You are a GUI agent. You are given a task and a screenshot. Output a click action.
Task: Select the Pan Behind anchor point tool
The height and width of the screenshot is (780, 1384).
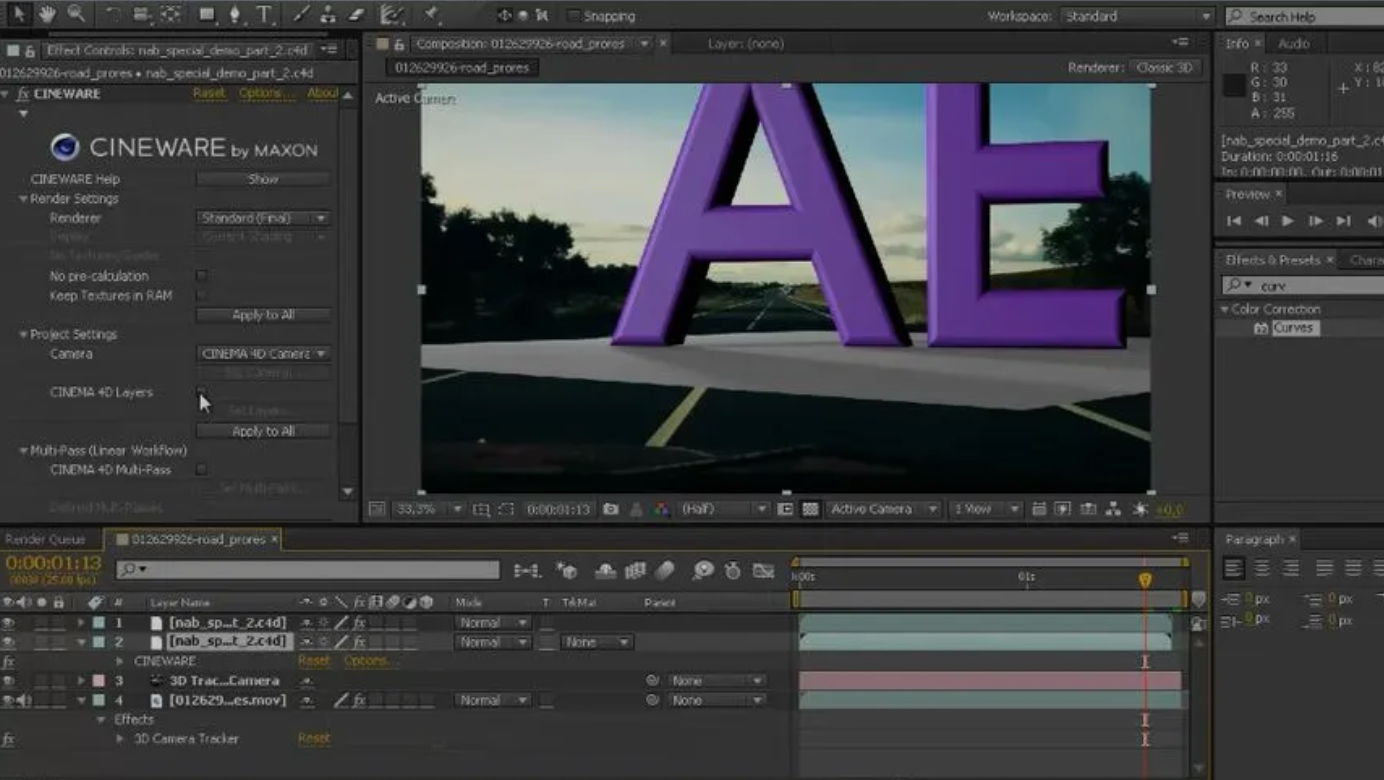170,15
